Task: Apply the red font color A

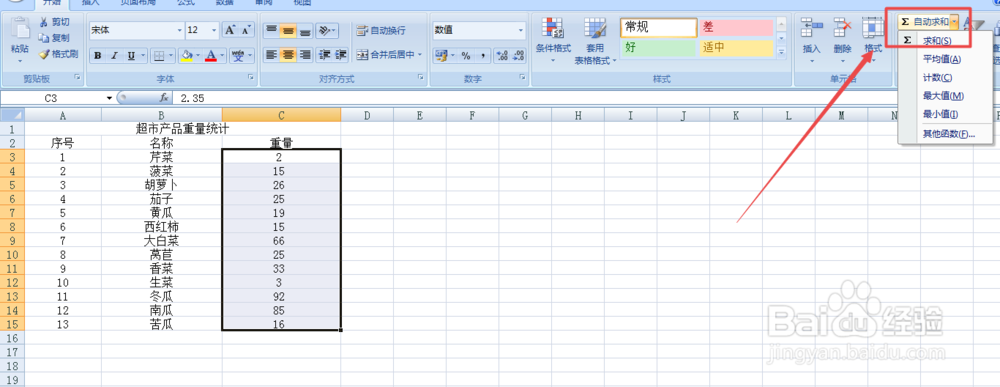Action: [x=212, y=56]
